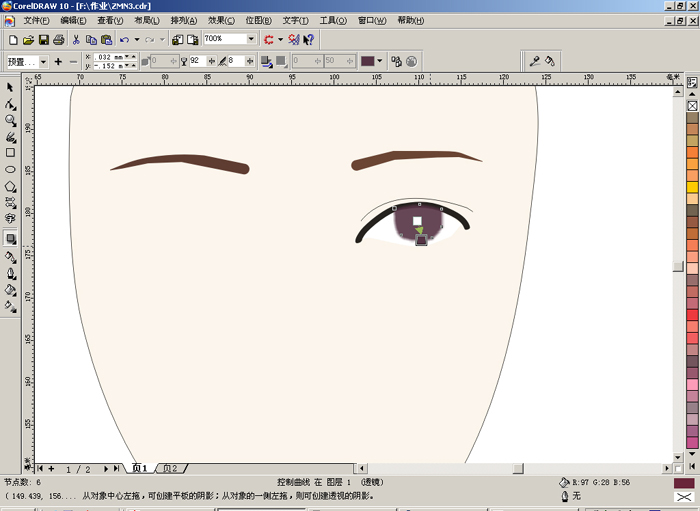Pick the Polygon tool

pos(10,186)
